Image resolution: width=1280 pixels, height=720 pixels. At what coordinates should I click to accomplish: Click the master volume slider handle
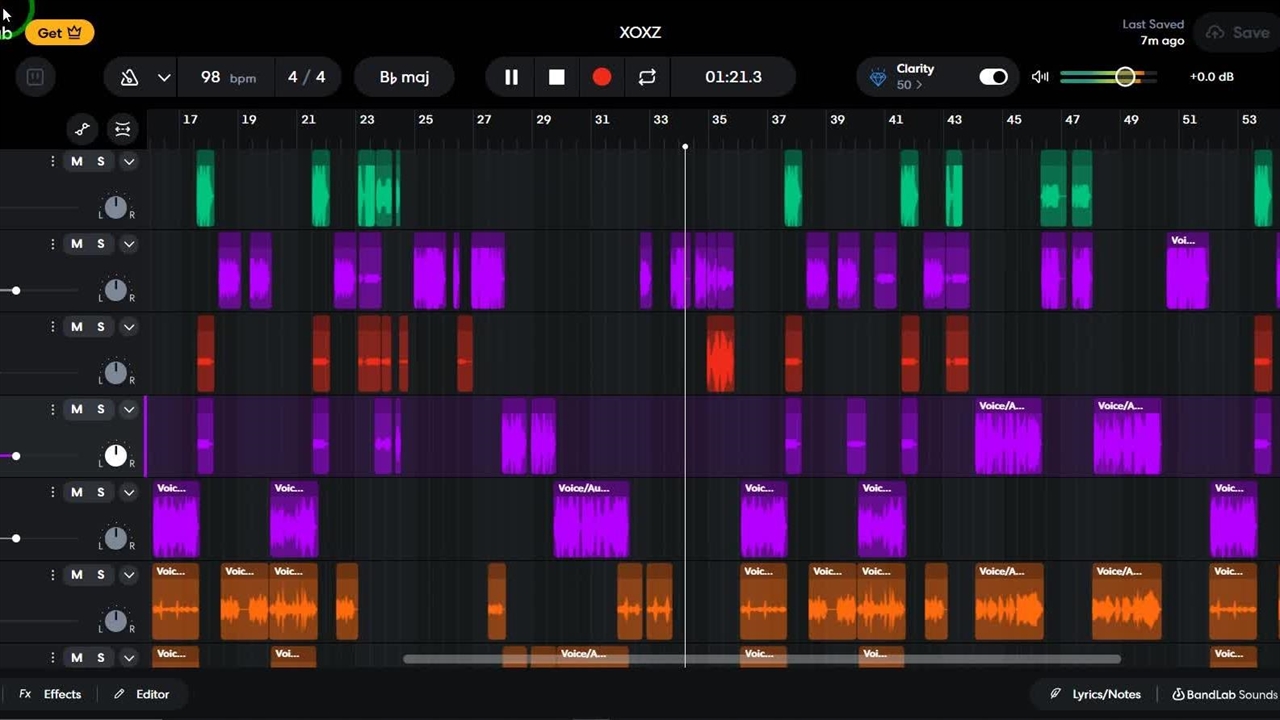click(1126, 77)
